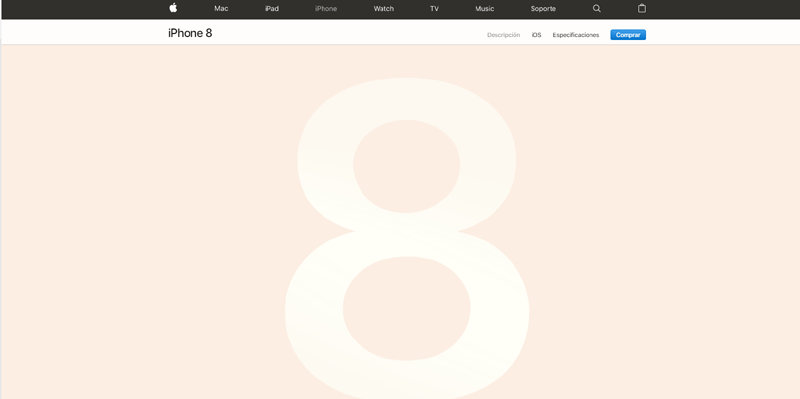The height and width of the screenshot is (399, 800).
Task: Open the search magnifier icon
Action: 596,9
